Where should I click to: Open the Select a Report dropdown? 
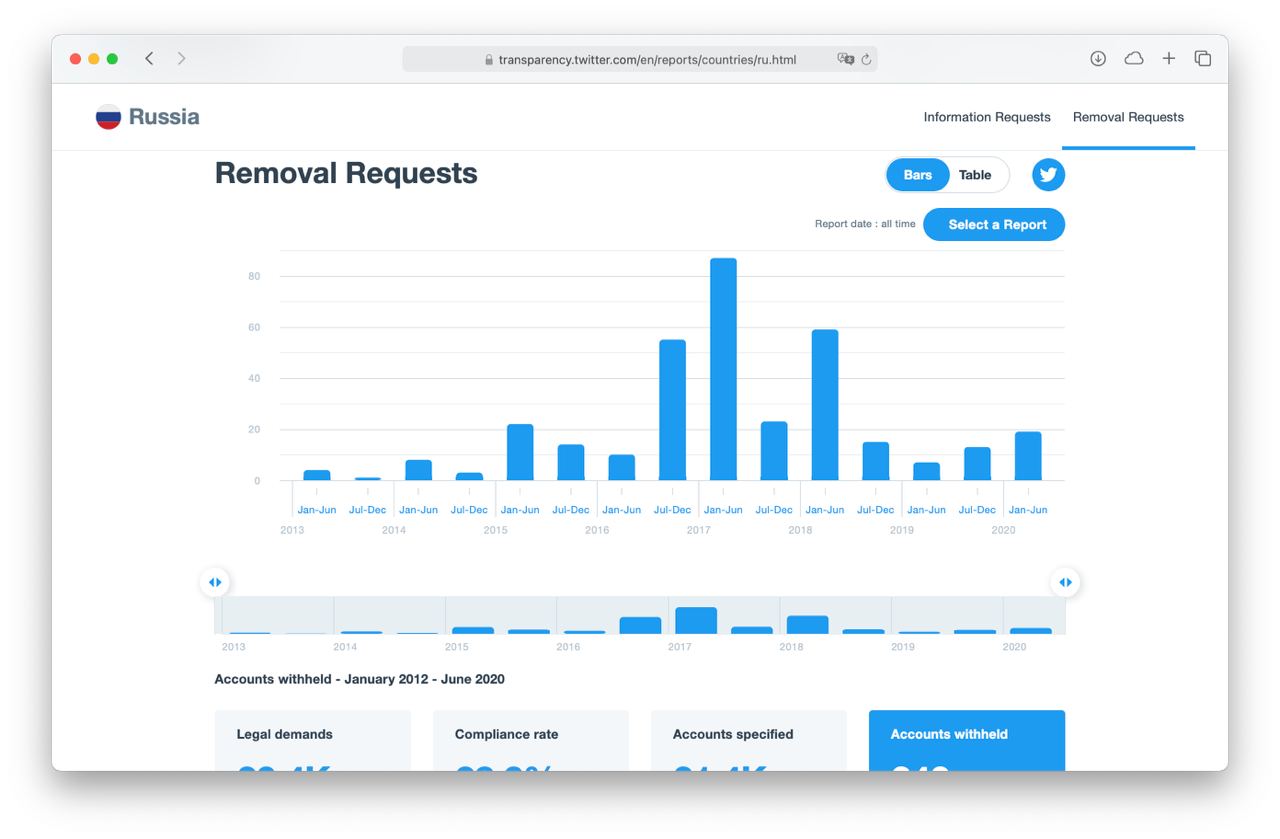pyautogui.click(x=994, y=224)
